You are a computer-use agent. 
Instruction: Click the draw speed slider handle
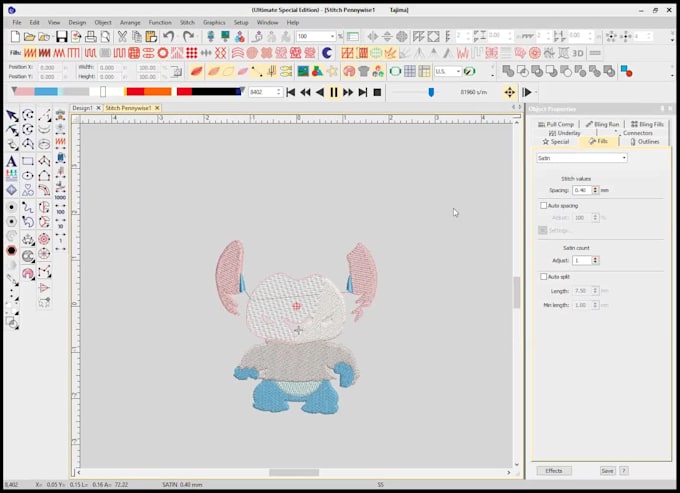[x=431, y=92]
